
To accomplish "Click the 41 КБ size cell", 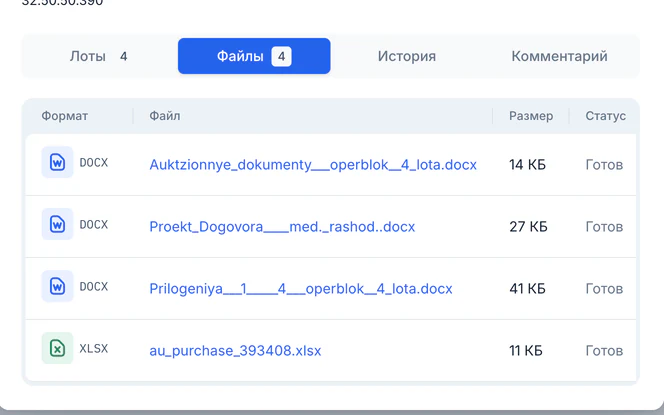I will [527, 289].
